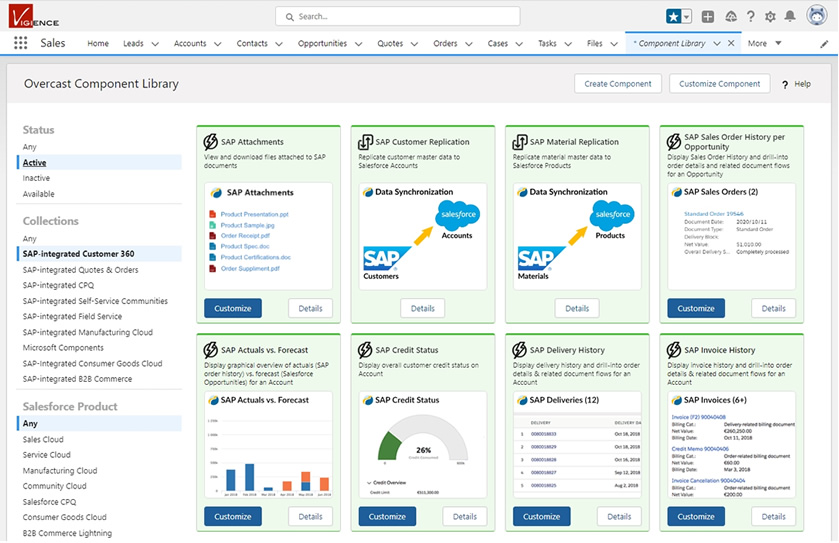Click the SAP Credit Status lightning icon

365,350
